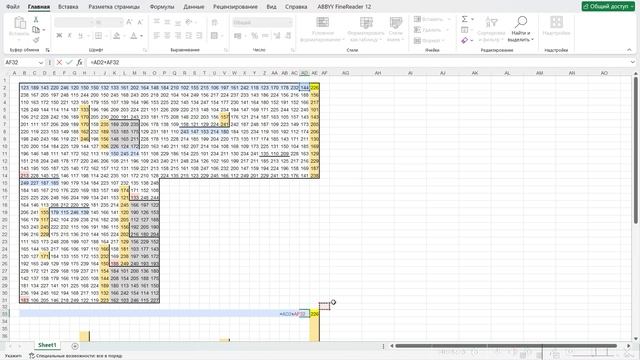Image resolution: width=640 pixels, height=360 pixels.
Task: Toggle center horizontal alignment
Action: coord(167,36)
